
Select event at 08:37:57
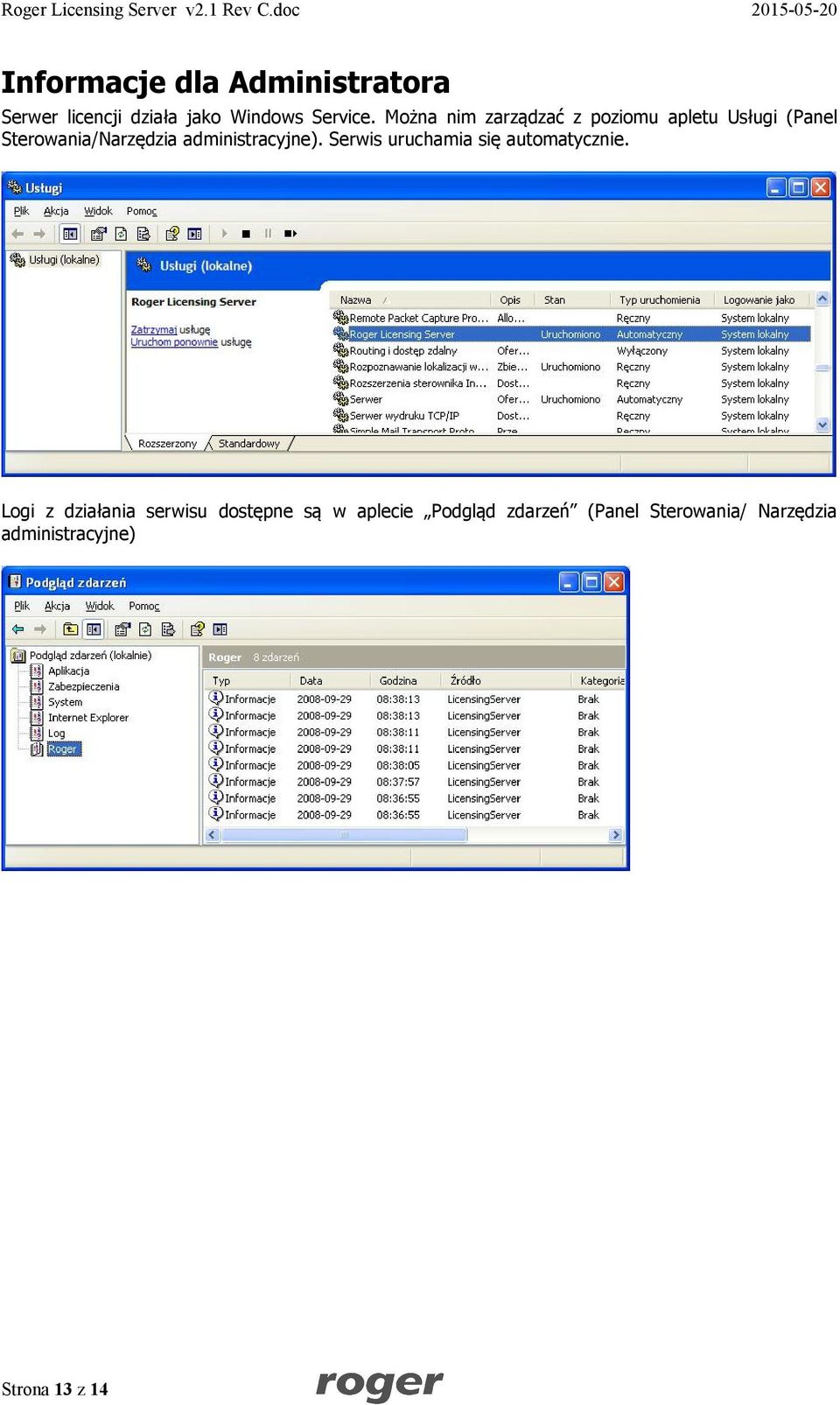click(x=416, y=782)
